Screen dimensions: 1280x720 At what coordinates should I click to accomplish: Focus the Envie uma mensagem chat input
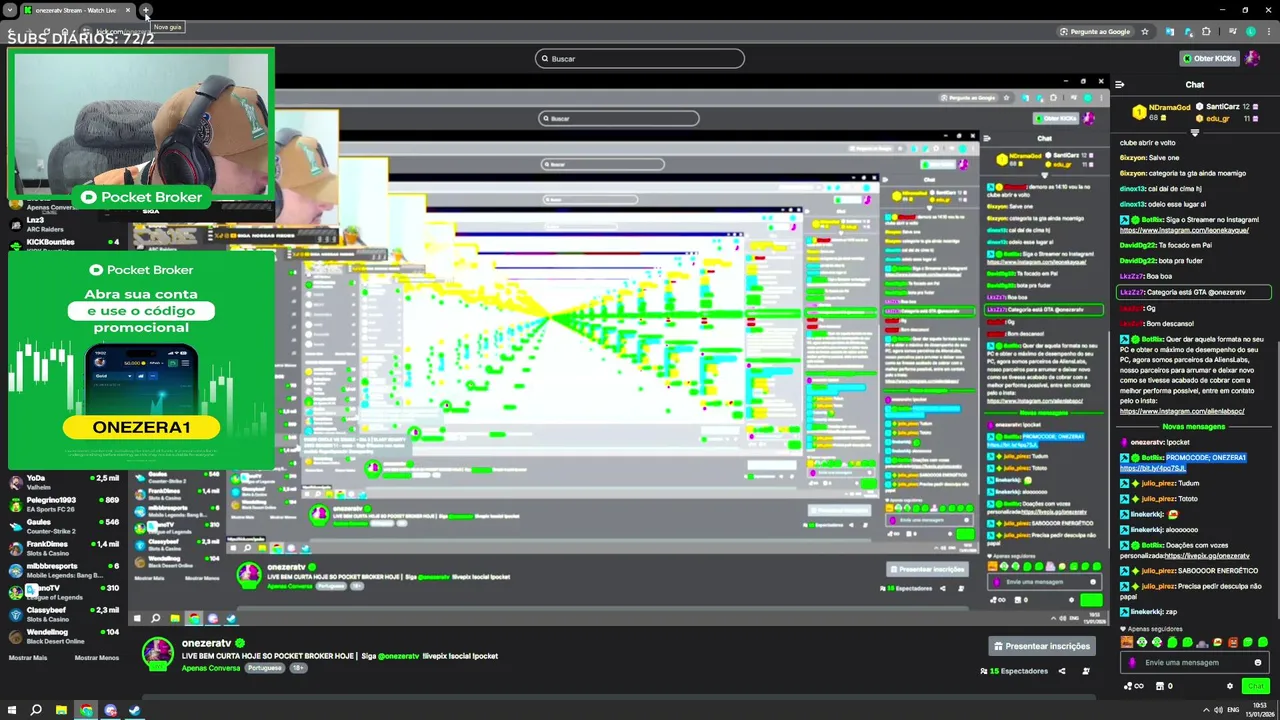pyautogui.click(x=1194, y=662)
